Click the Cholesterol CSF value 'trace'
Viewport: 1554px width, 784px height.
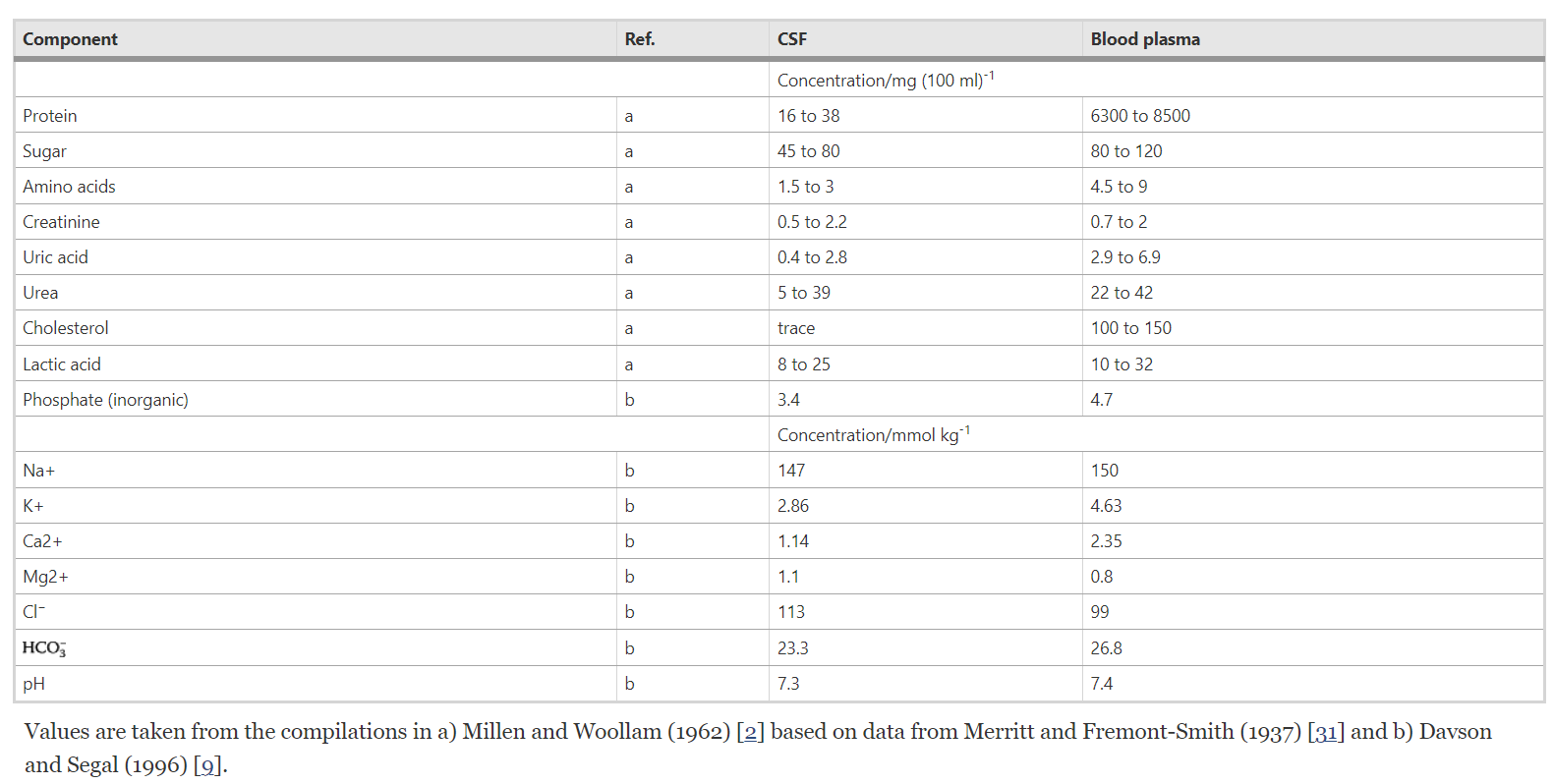click(795, 328)
